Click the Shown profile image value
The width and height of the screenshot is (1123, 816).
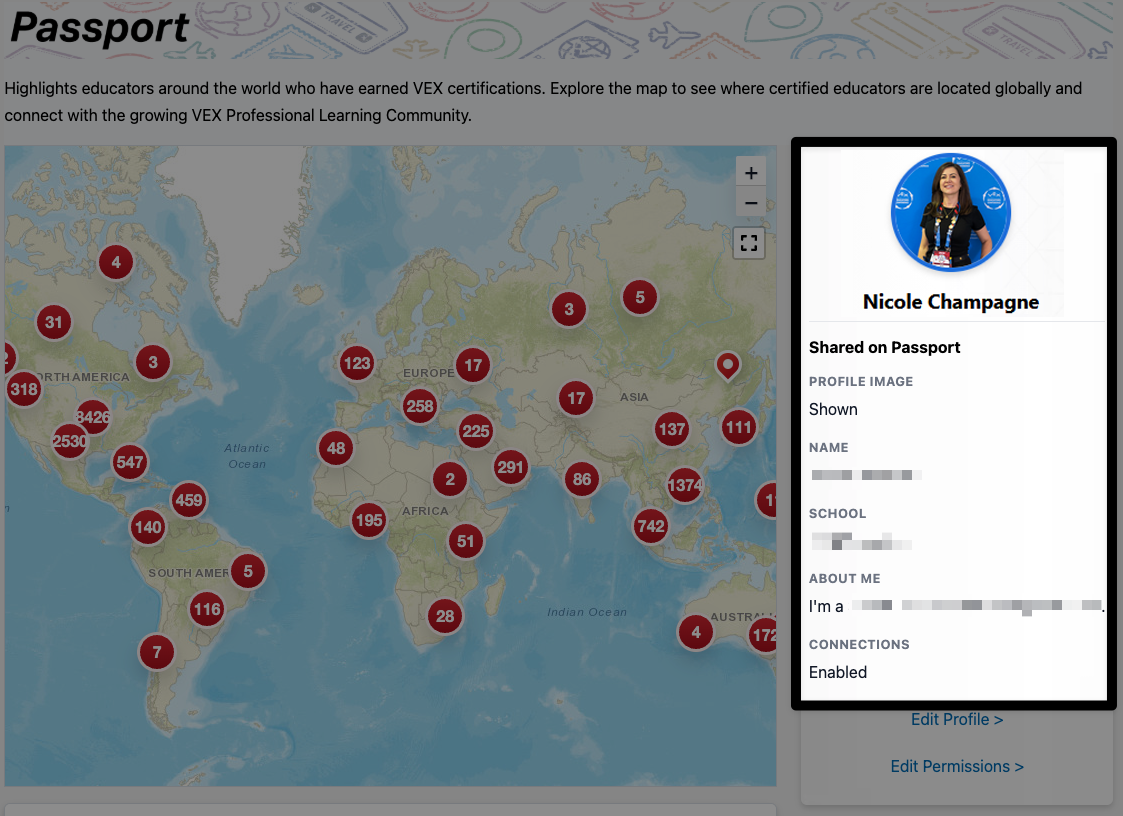coord(833,409)
